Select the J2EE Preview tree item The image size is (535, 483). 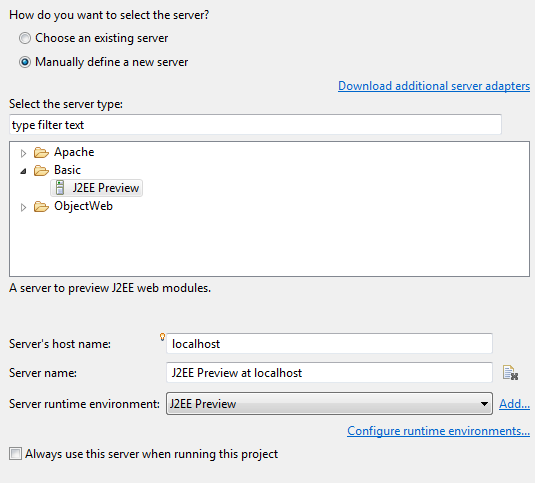pyautogui.click(x=97, y=188)
